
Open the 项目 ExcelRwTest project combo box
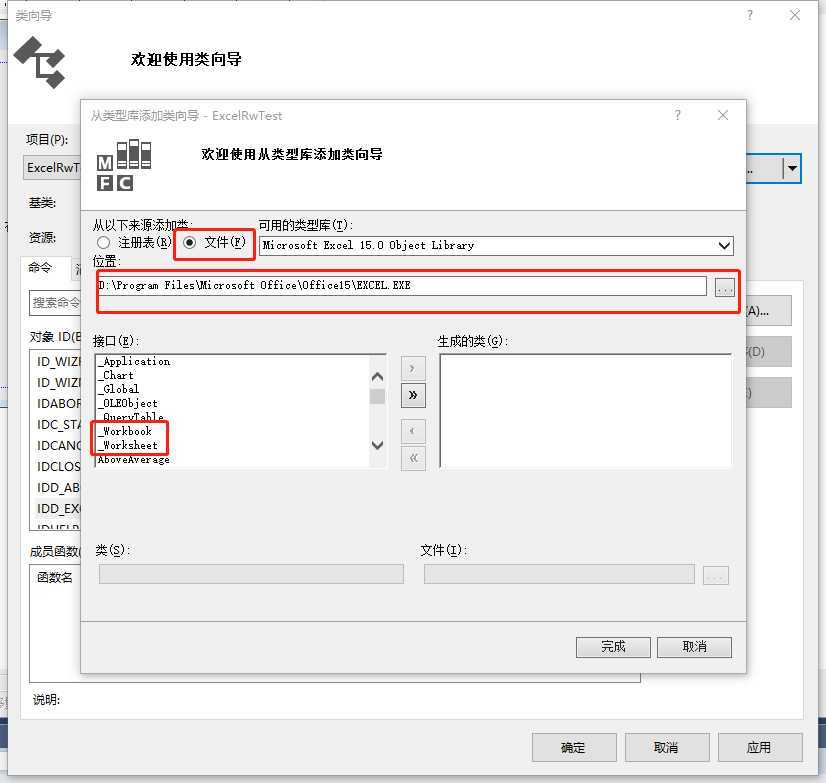53,168
